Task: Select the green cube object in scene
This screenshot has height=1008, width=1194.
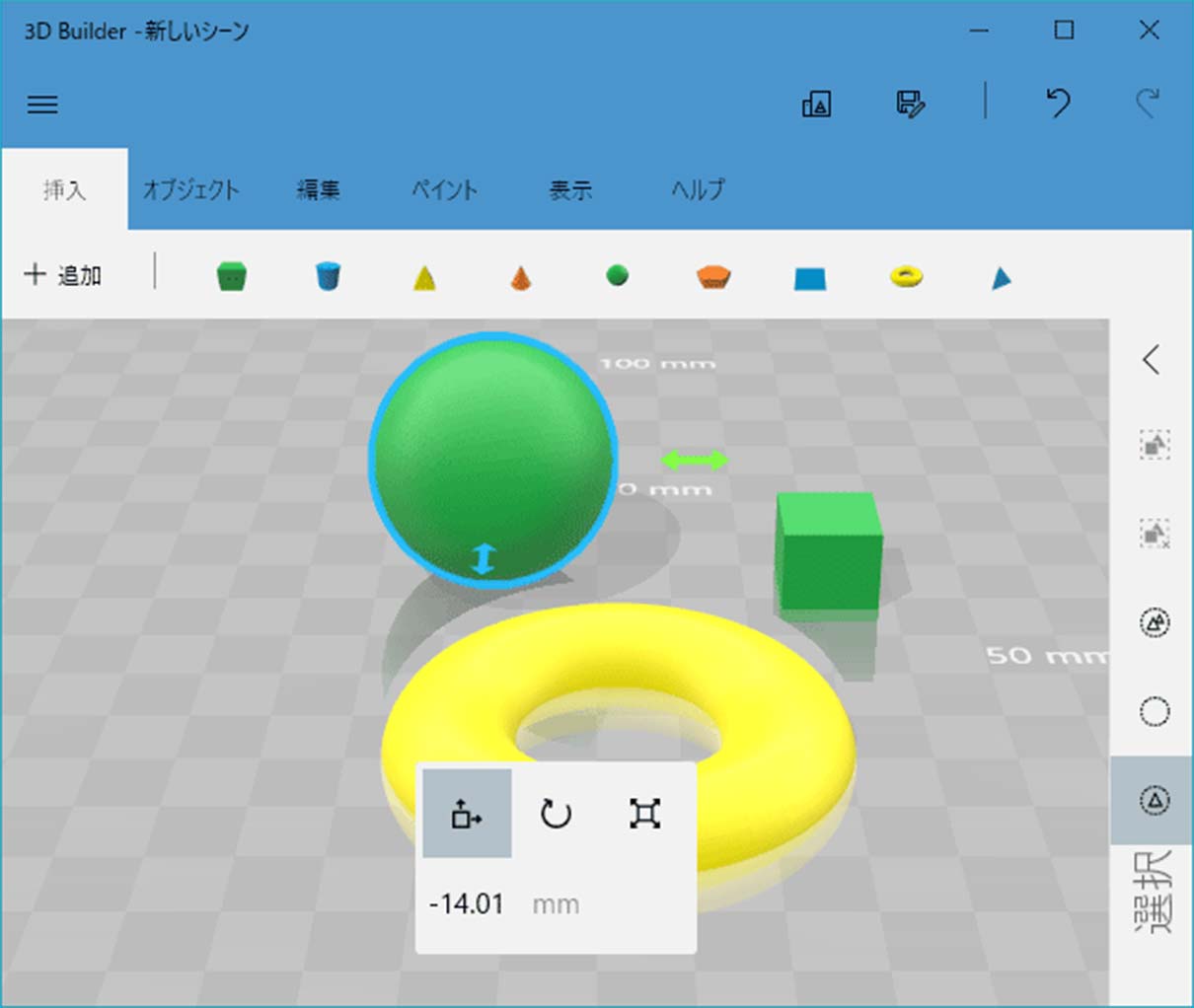Action: point(829,552)
